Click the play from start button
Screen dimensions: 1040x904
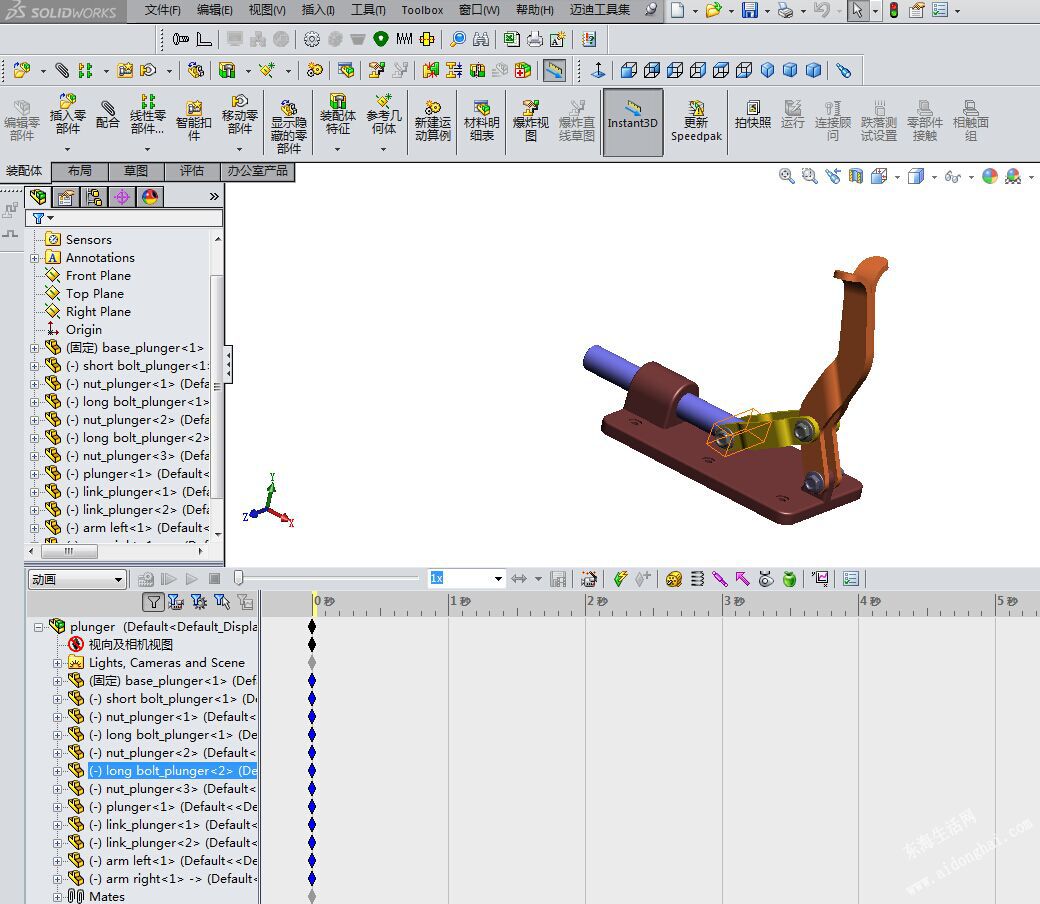point(168,579)
